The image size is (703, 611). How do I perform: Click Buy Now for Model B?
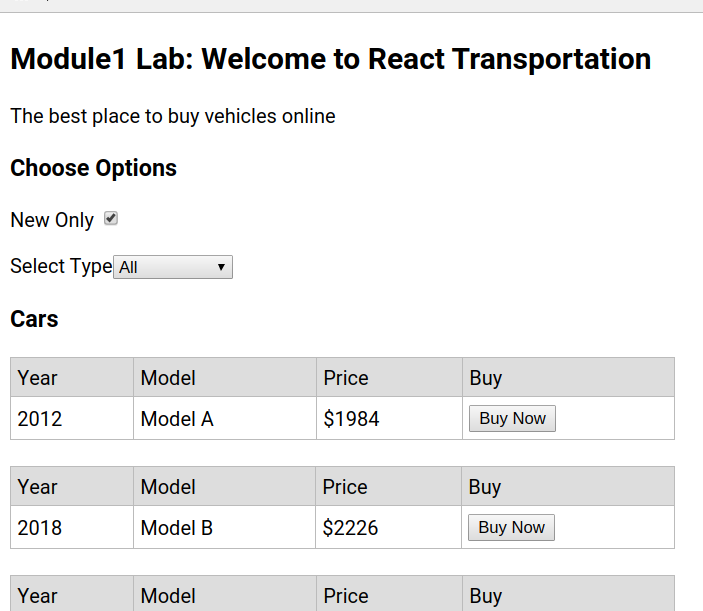(511, 528)
